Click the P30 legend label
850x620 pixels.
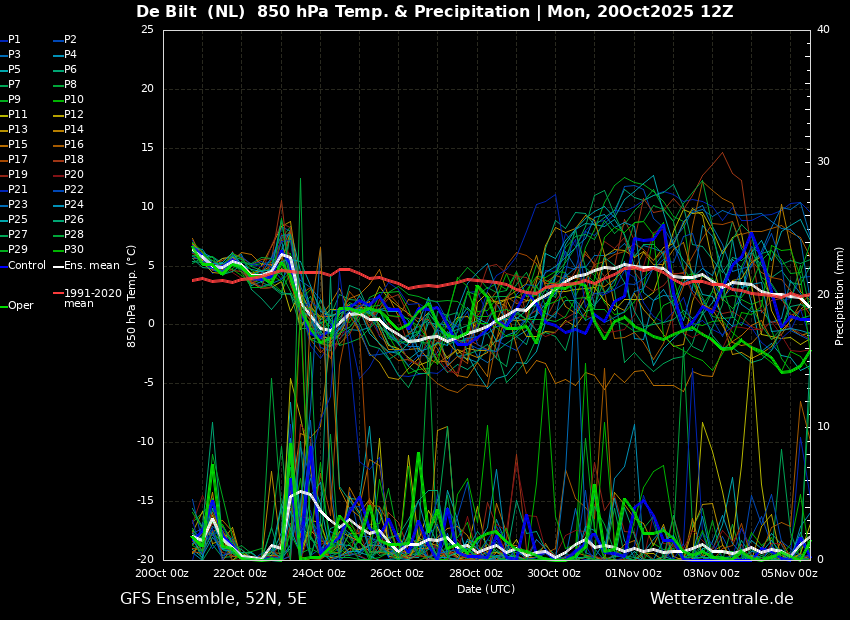[x=74, y=249]
